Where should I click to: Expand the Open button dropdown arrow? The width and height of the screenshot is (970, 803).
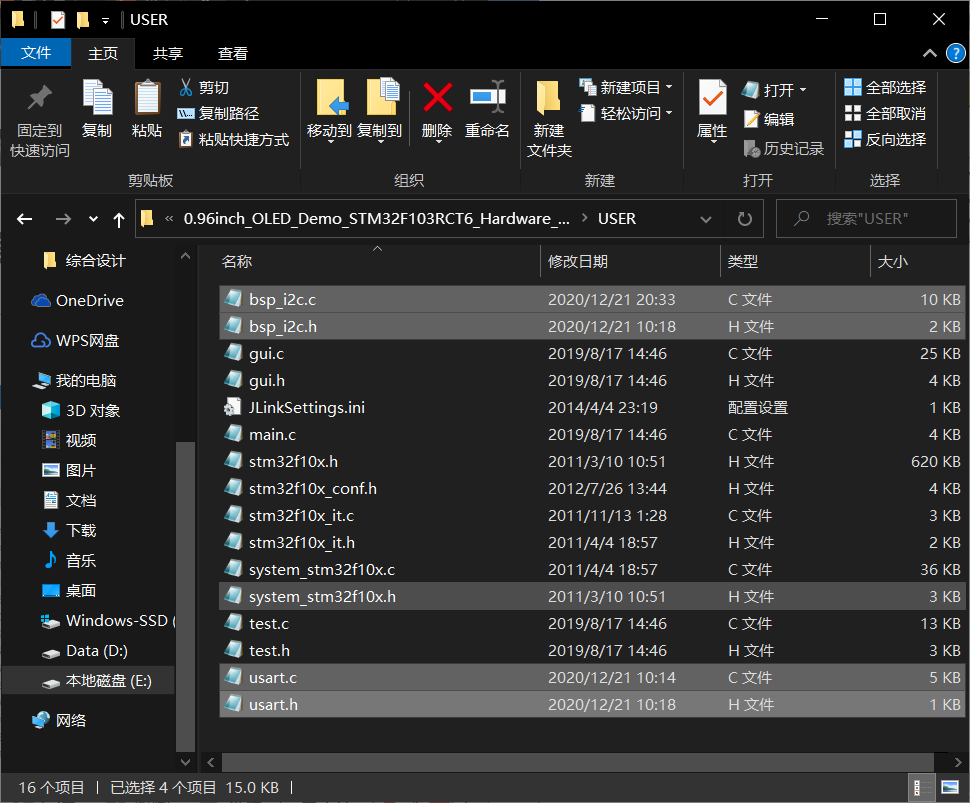click(x=803, y=90)
